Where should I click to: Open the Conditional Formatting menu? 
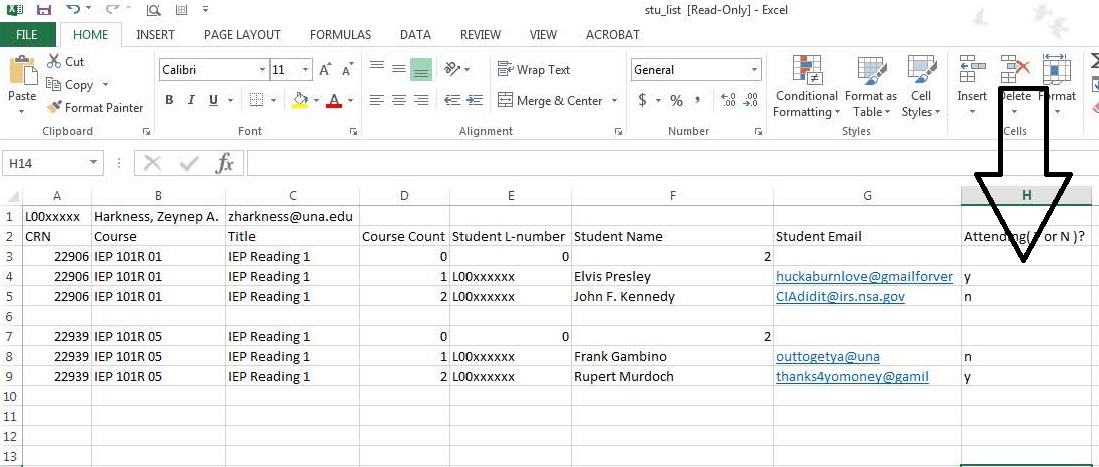click(806, 88)
